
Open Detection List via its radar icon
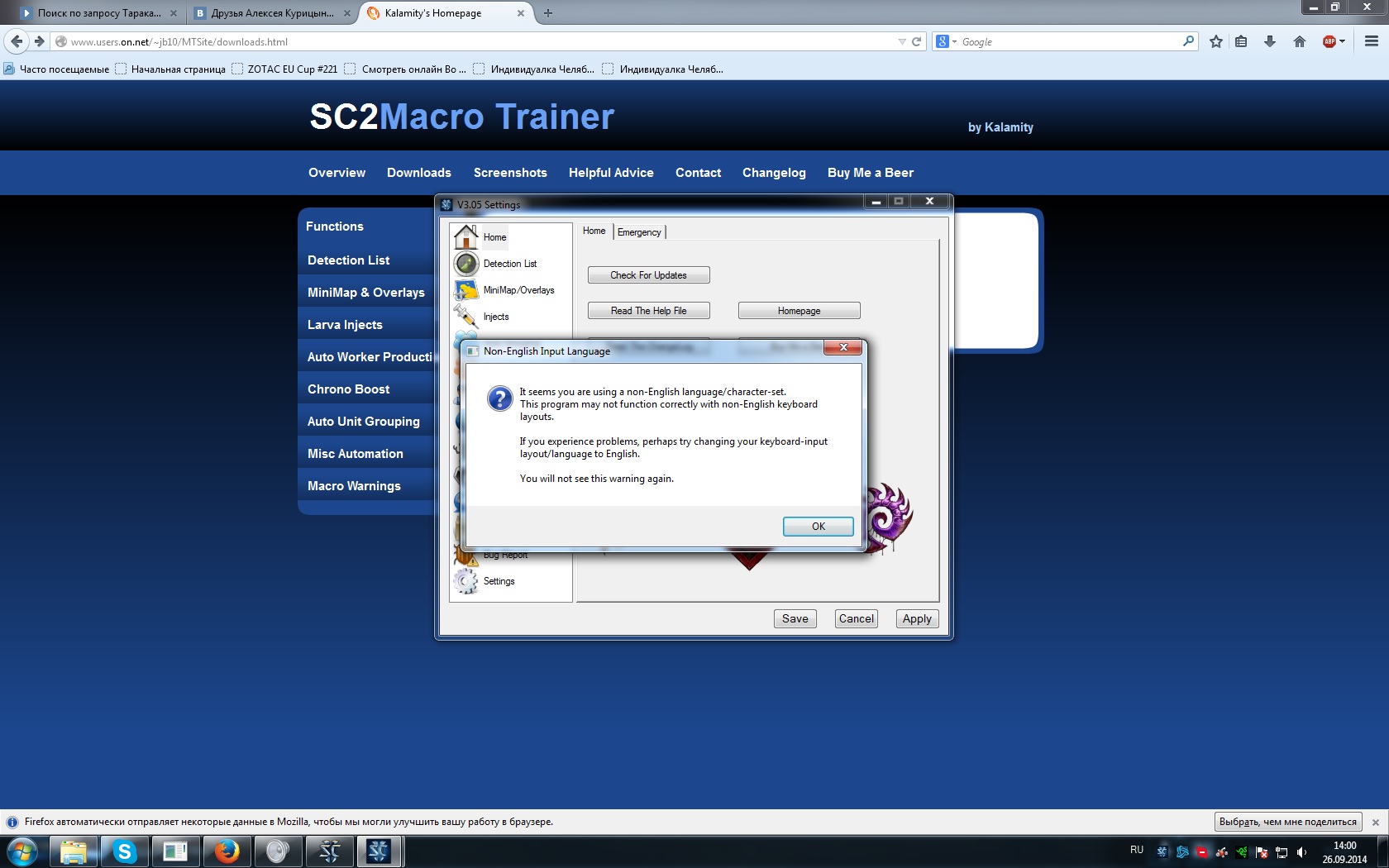pyautogui.click(x=466, y=264)
